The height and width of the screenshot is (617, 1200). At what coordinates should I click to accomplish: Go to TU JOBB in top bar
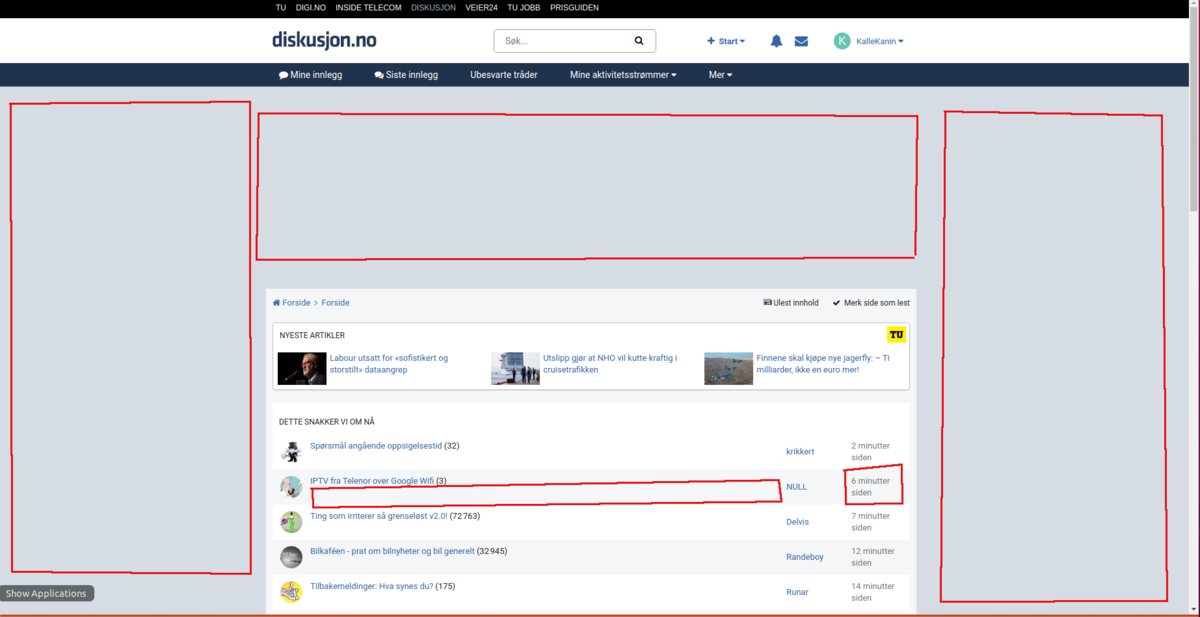pos(524,7)
